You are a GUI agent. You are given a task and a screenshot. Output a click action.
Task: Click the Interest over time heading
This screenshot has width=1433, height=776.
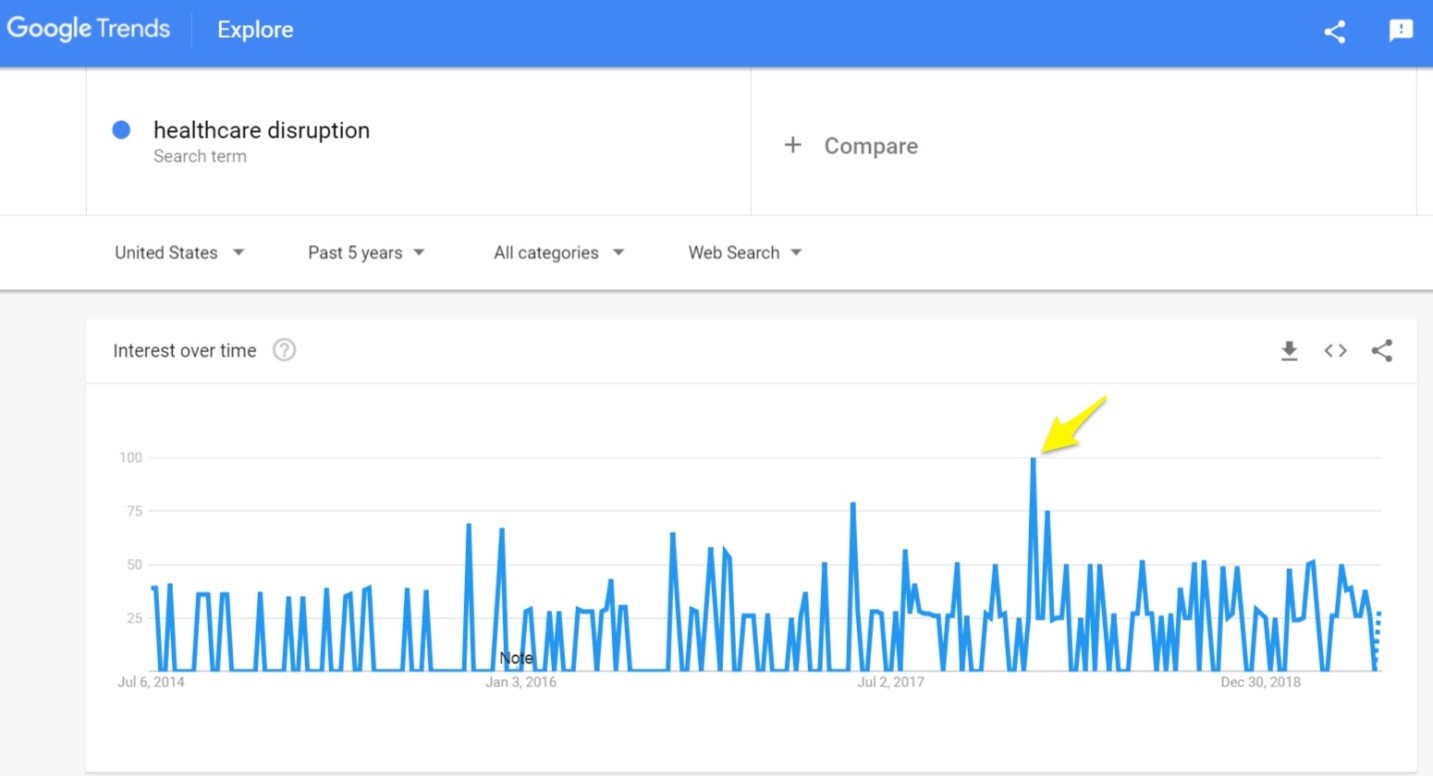click(185, 351)
